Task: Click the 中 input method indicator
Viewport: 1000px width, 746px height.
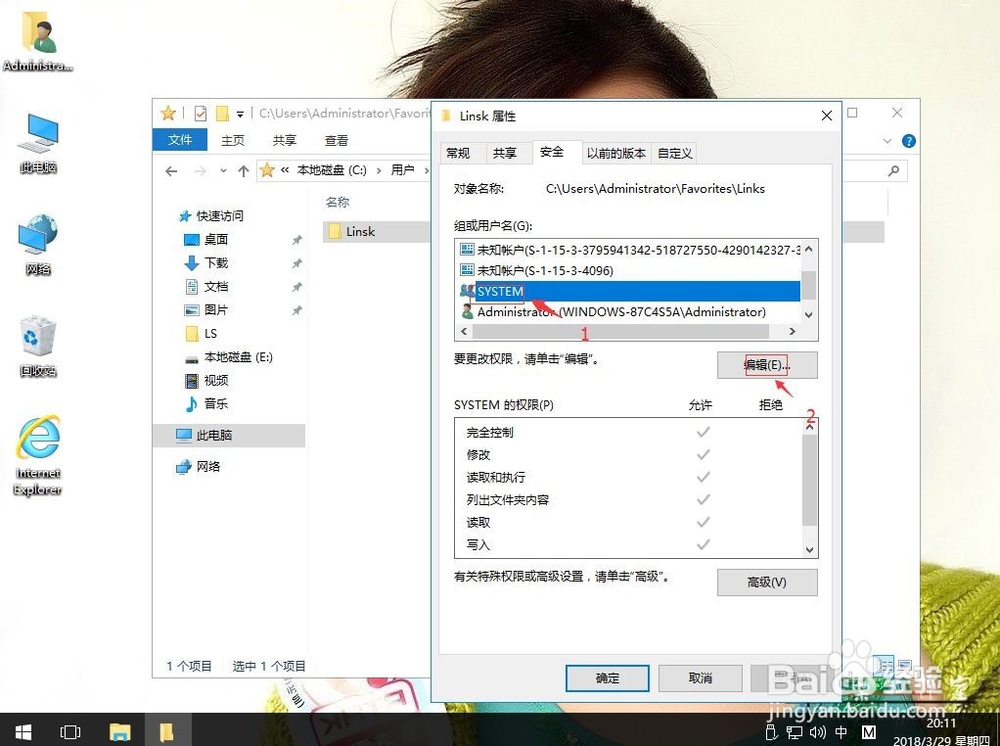Action: [841, 732]
